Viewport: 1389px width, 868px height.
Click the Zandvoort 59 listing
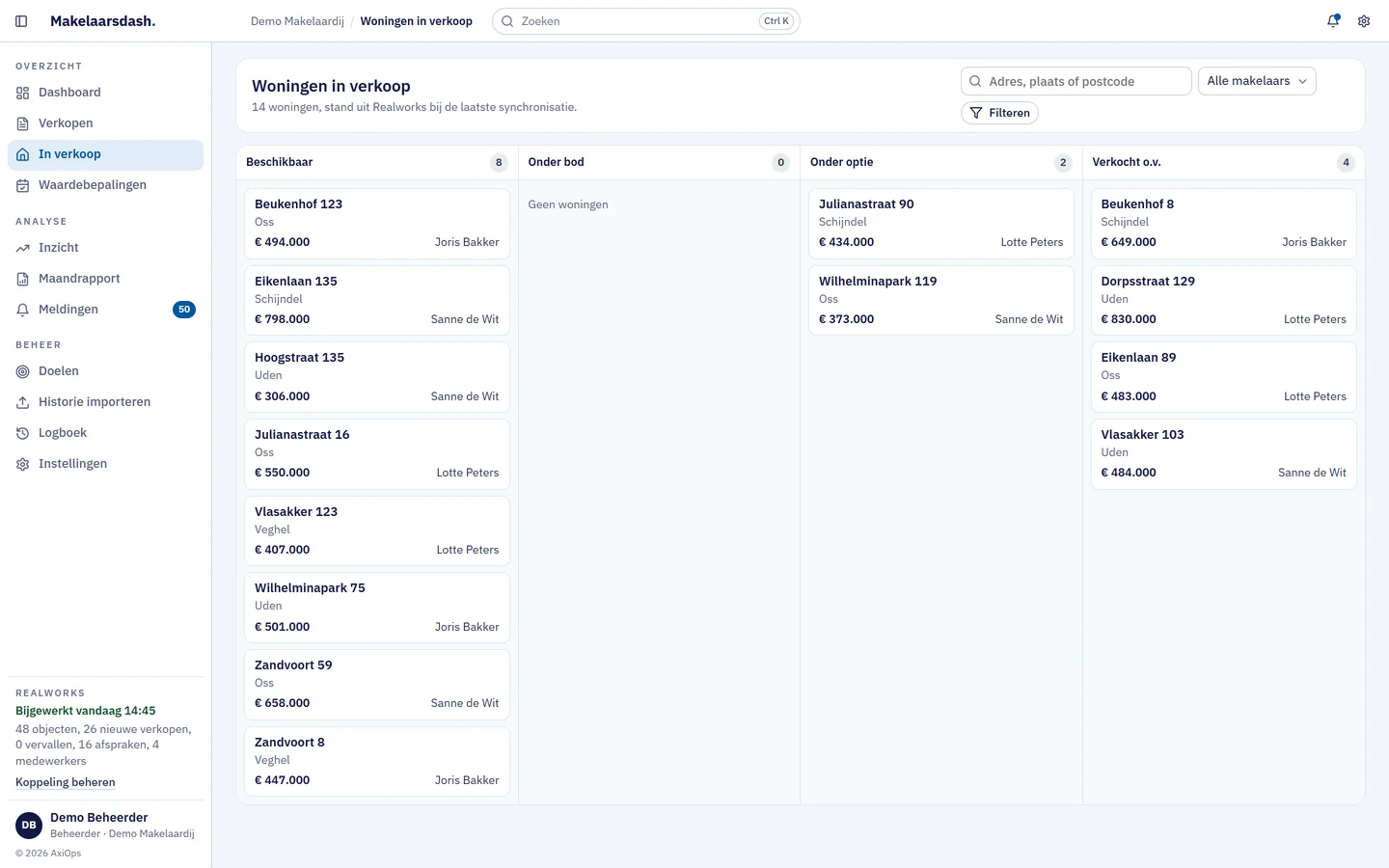point(377,685)
